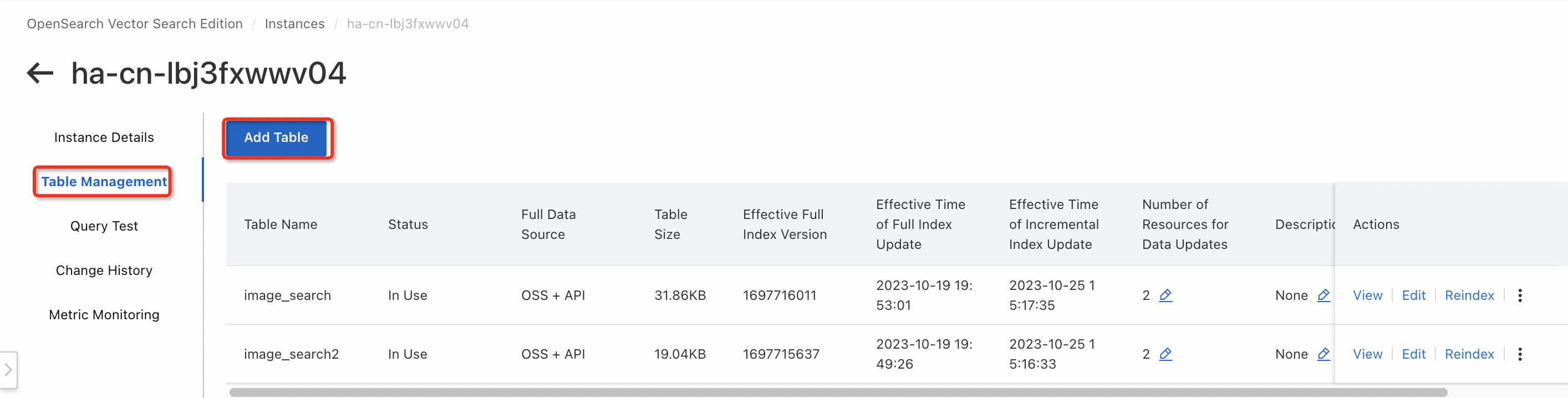Select the Table Management tab
Screen dimensions: 1568x398
tap(104, 181)
